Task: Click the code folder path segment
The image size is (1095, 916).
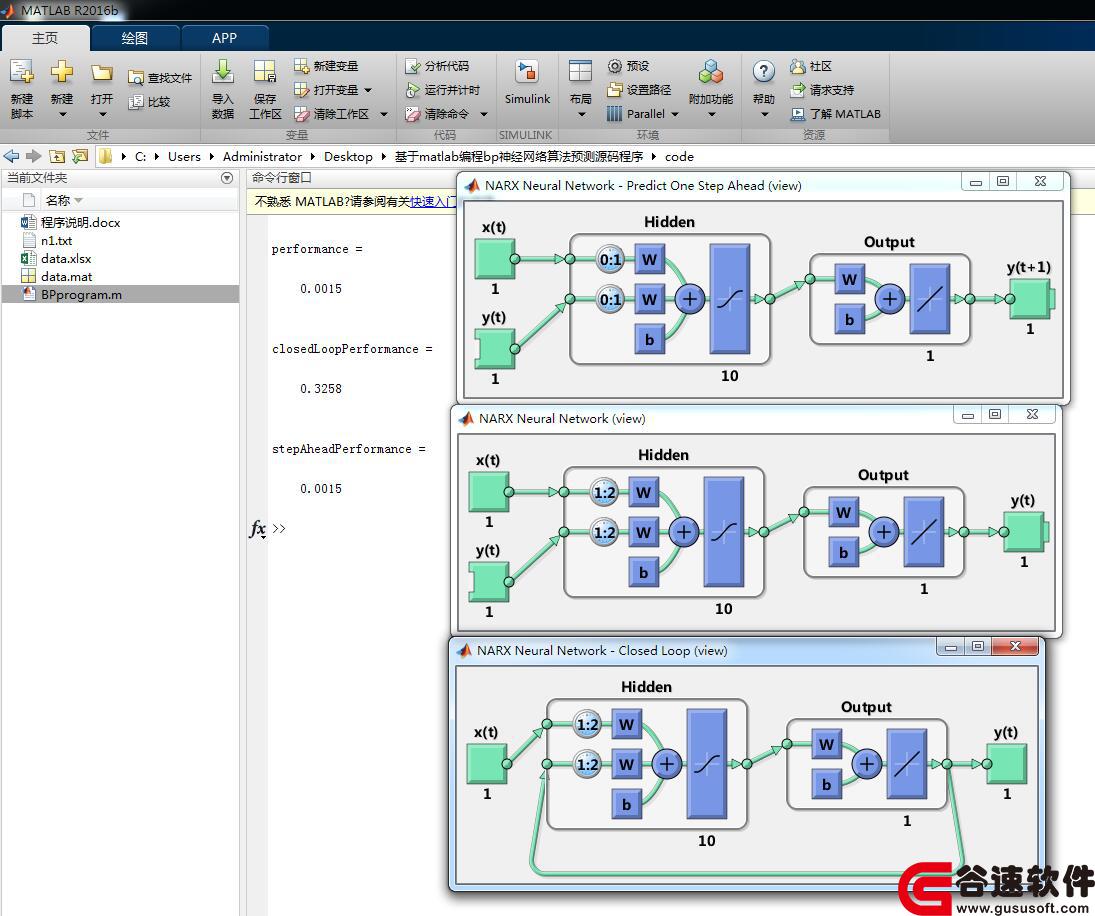Action: pos(679,156)
